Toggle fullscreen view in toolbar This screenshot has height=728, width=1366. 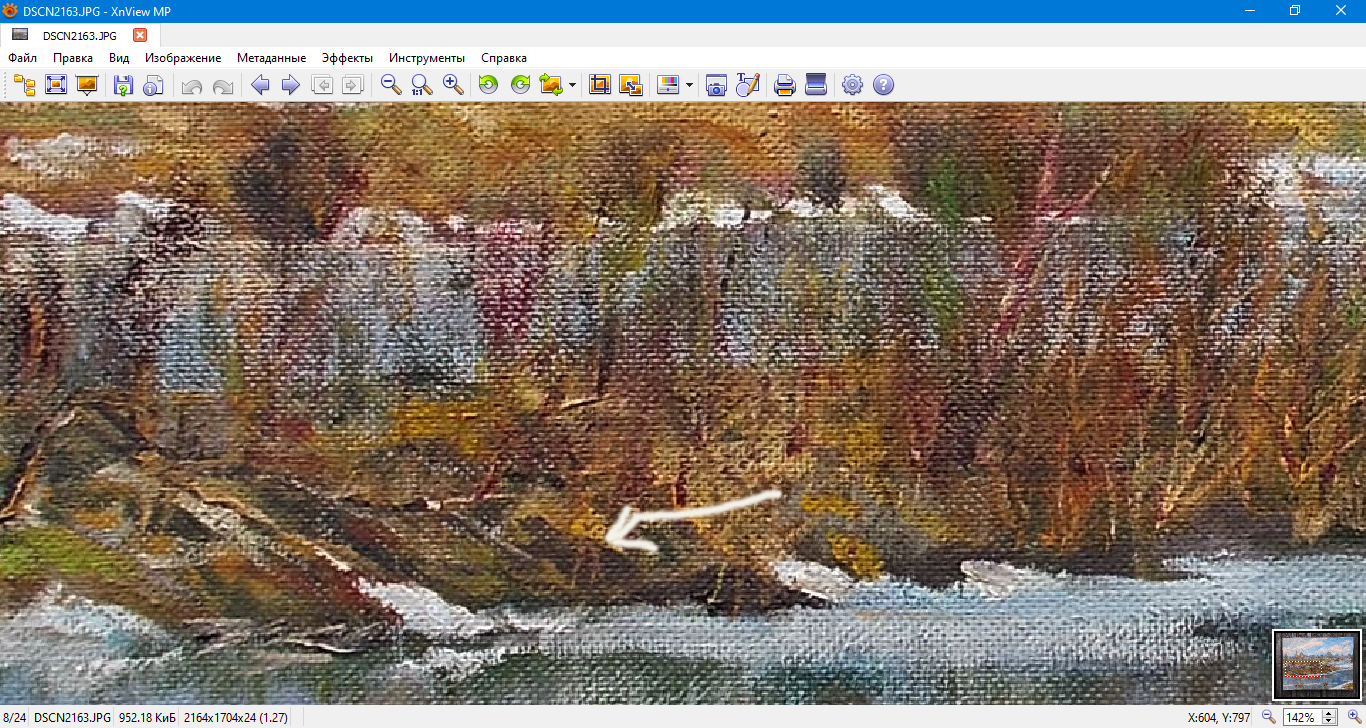[56, 85]
